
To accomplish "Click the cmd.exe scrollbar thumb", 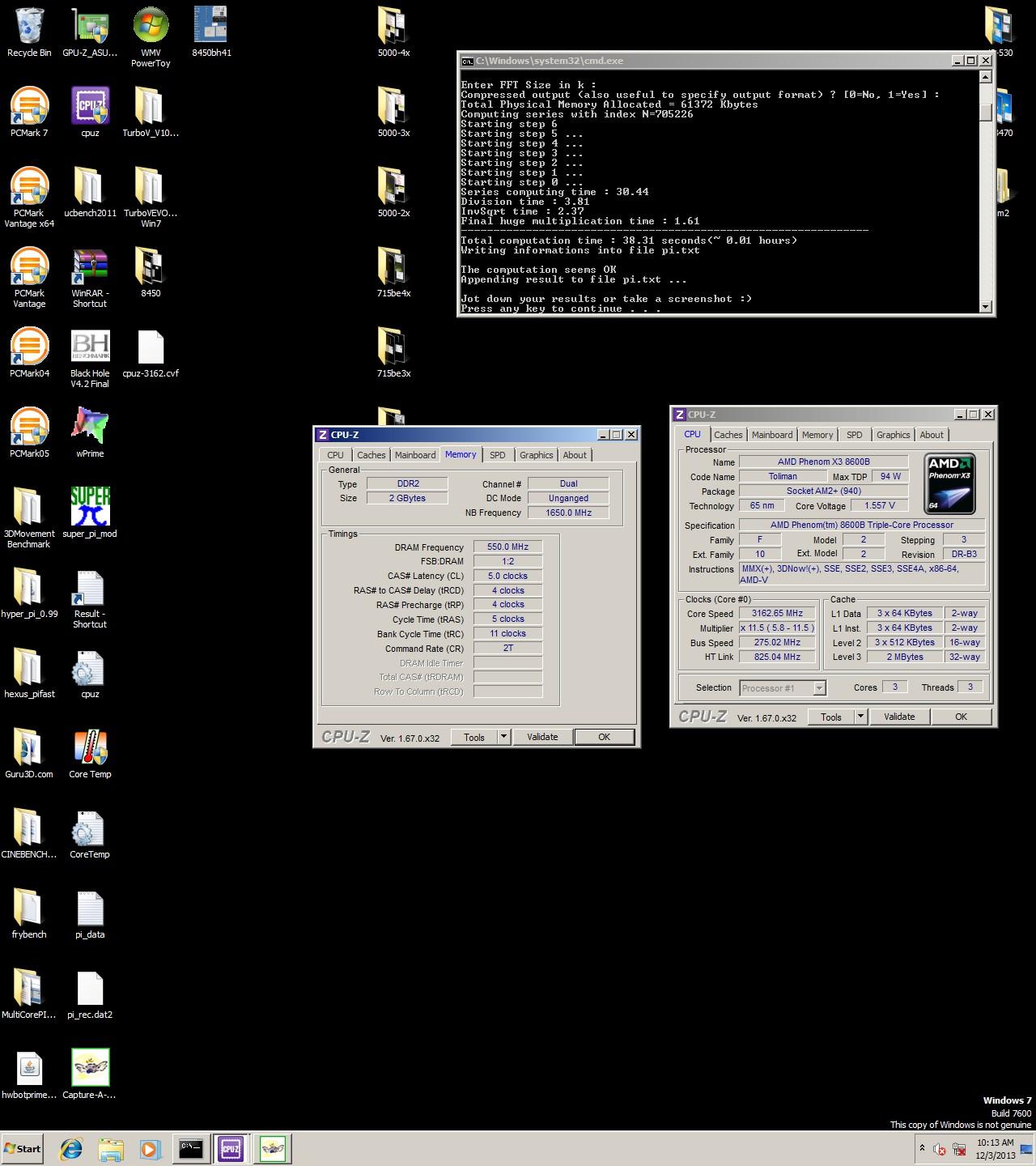I will [985, 111].
